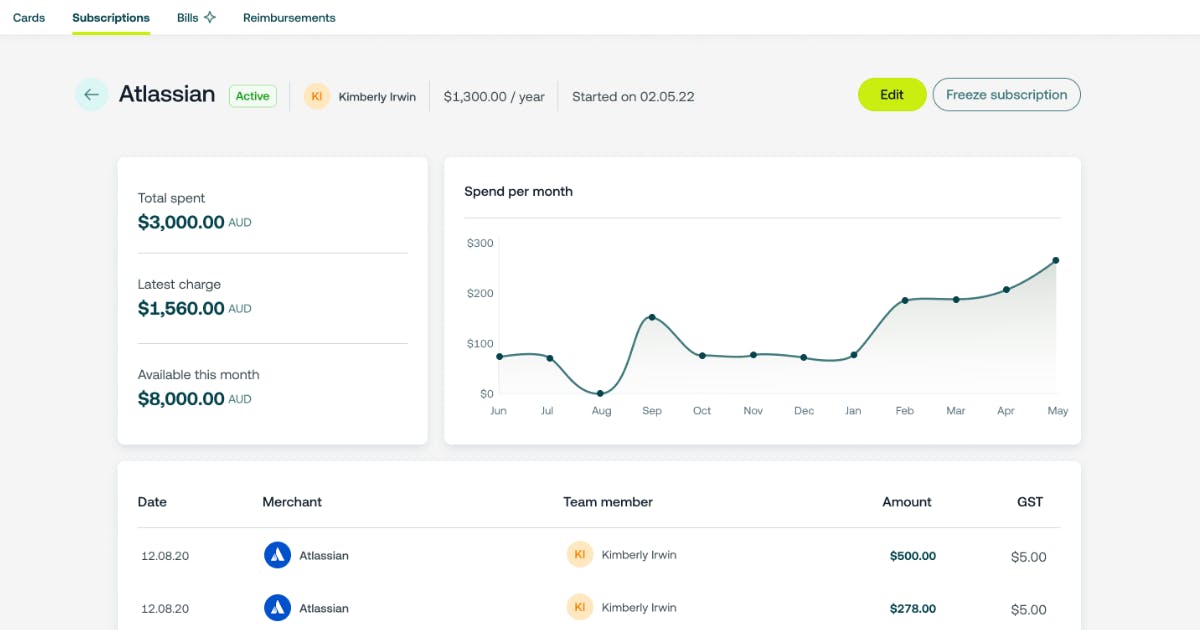
Task: Click the Edit button
Action: (891, 94)
